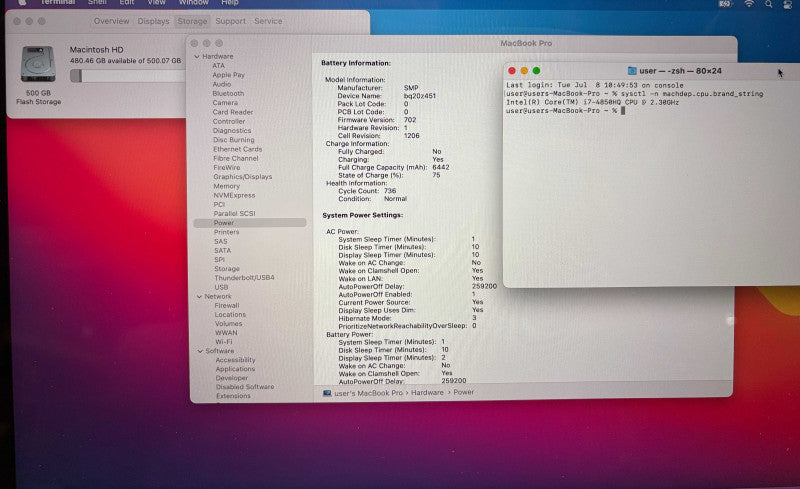Click the Wi-Fi icon in the menu bar
The image size is (800, 489).
tap(749, 4)
